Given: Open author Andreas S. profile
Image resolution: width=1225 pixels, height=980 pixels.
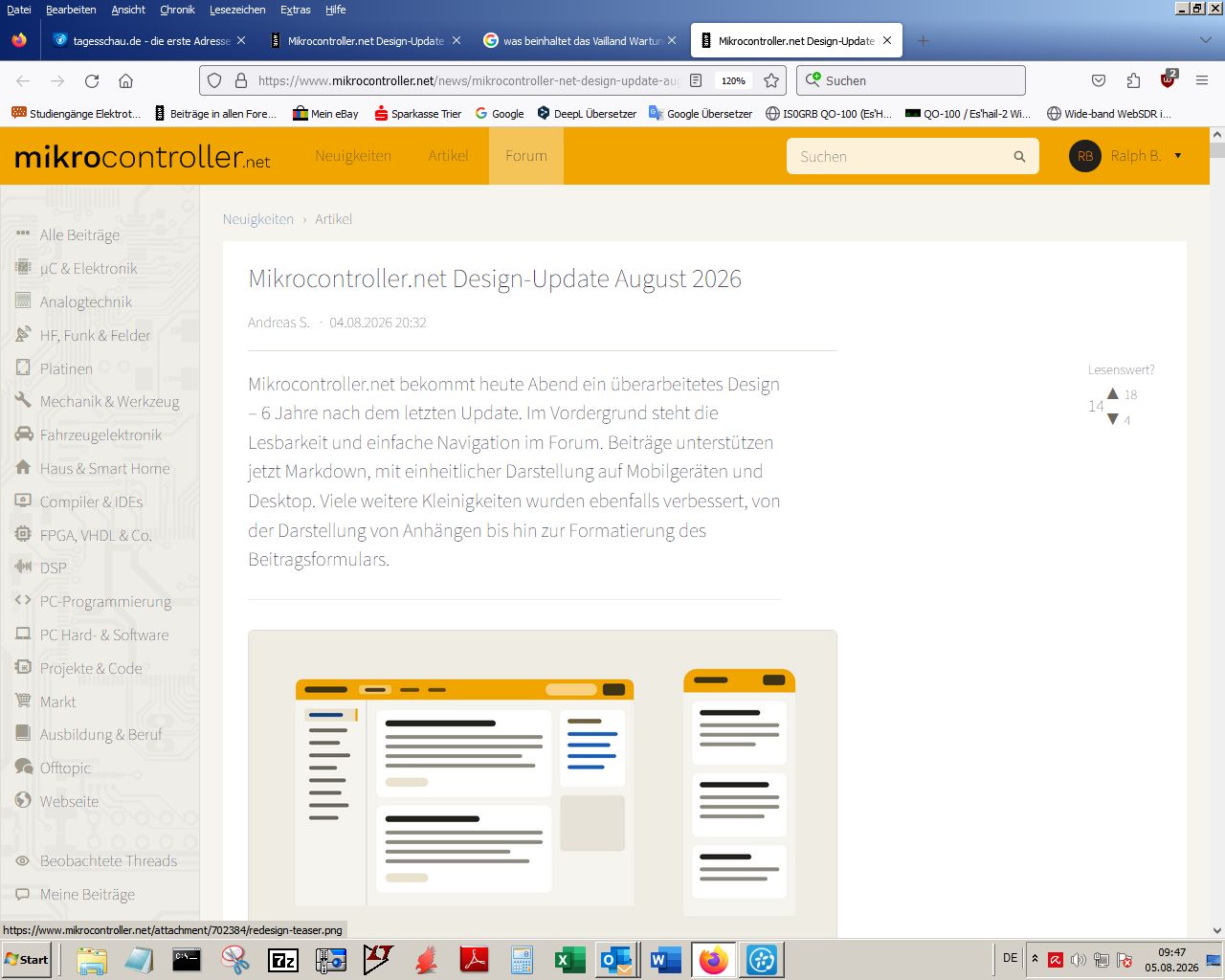Looking at the screenshot, I should [x=278, y=323].
